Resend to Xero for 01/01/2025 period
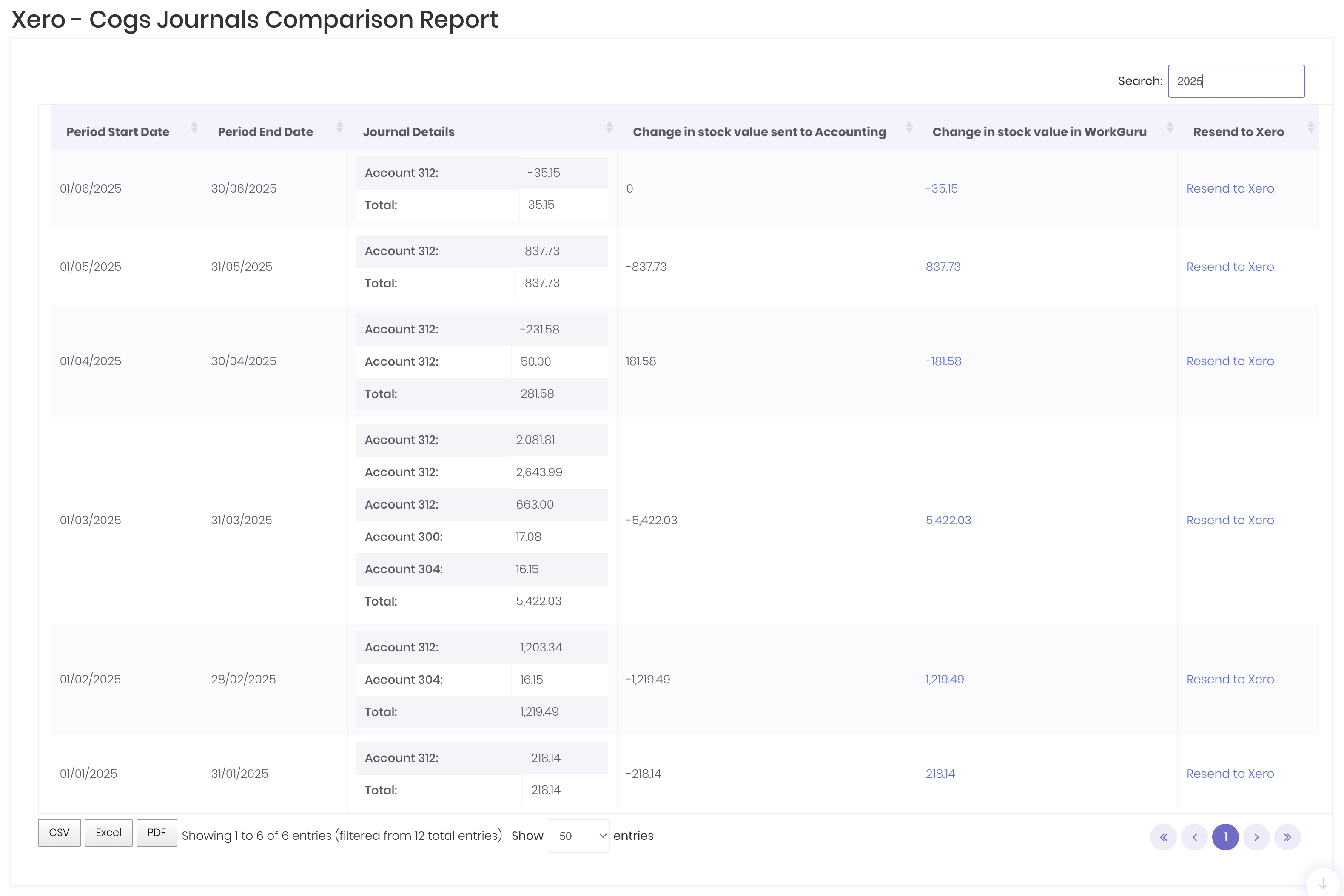The width and height of the screenshot is (1344, 896). 1230,774
